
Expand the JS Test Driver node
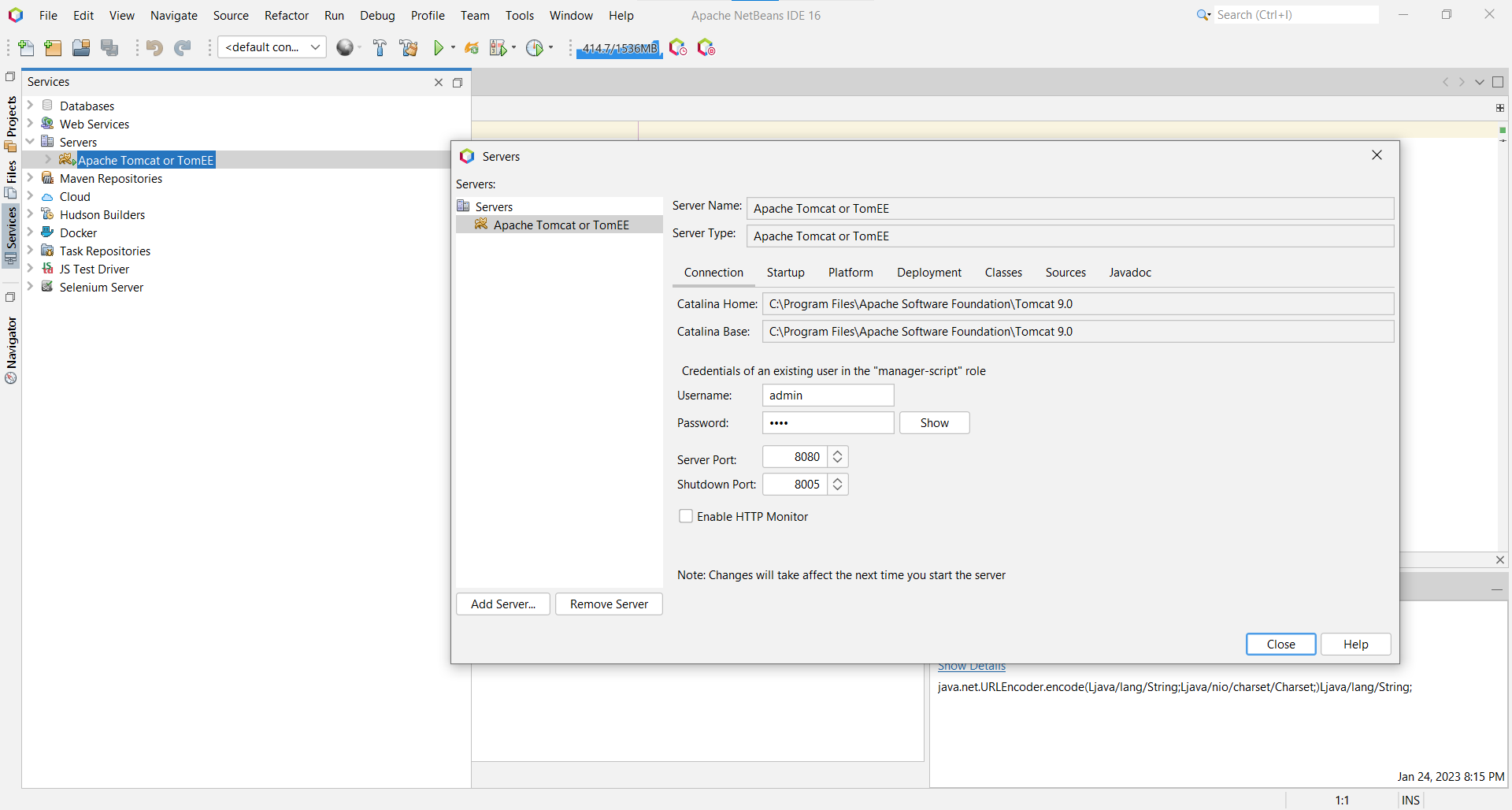point(30,268)
